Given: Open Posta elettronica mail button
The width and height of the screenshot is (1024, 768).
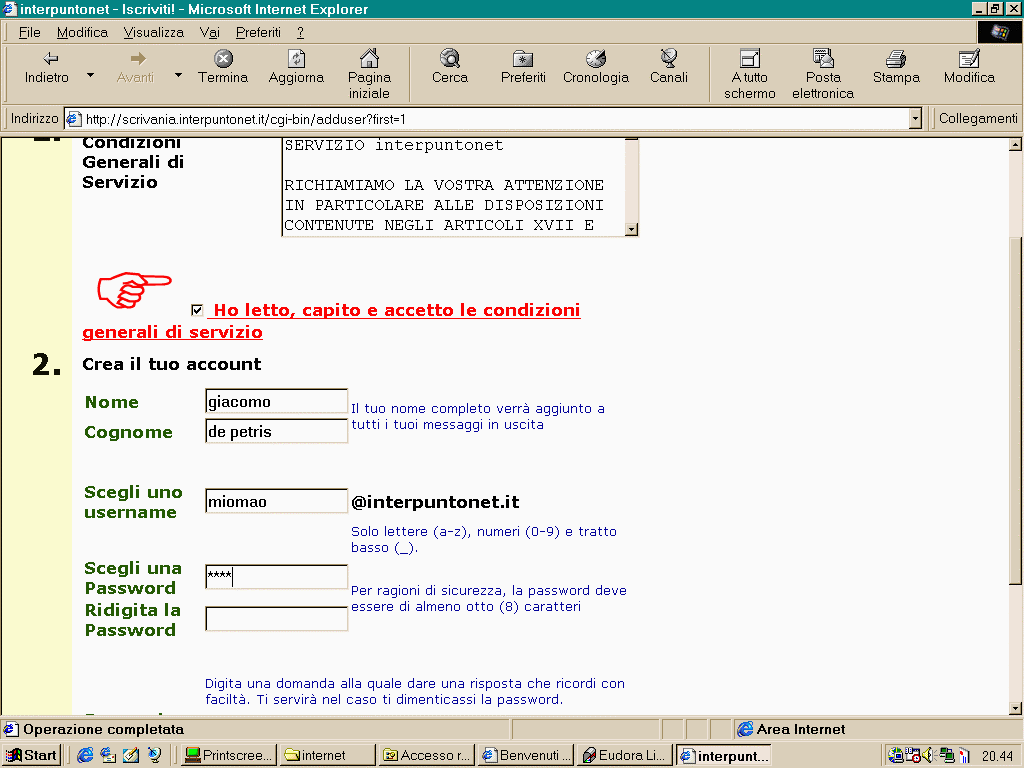Looking at the screenshot, I should 823,74.
